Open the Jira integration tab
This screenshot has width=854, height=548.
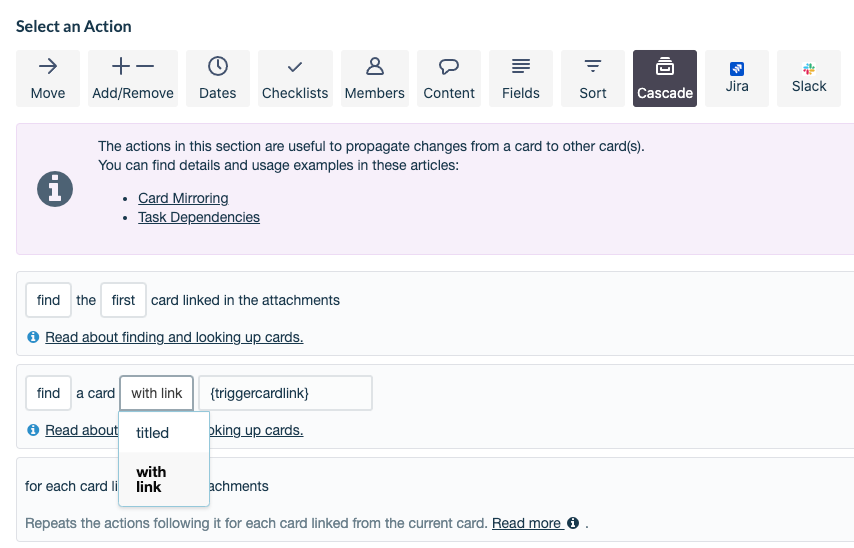(737, 78)
